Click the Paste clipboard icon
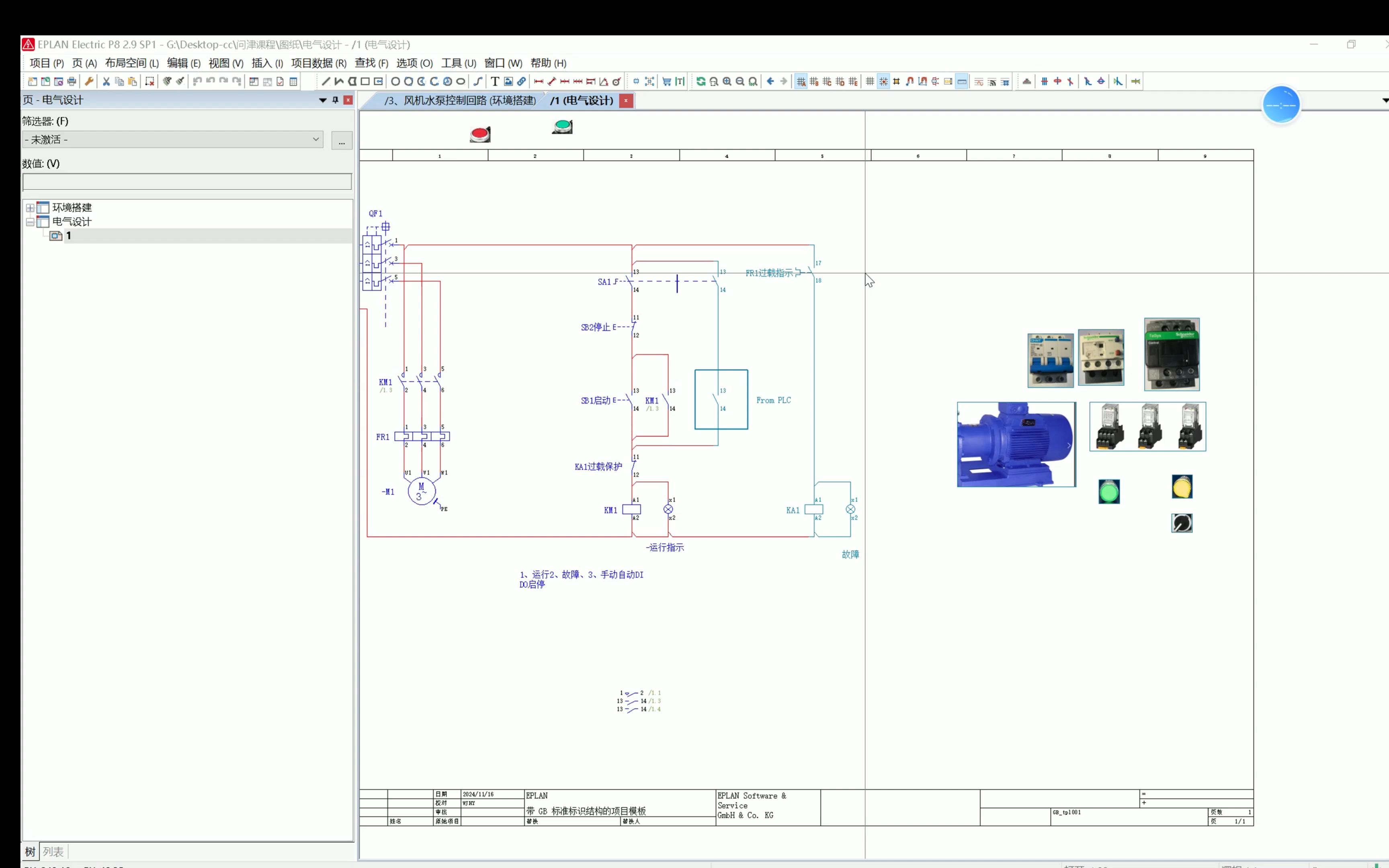The height and width of the screenshot is (868, 1389). point(132,82)
